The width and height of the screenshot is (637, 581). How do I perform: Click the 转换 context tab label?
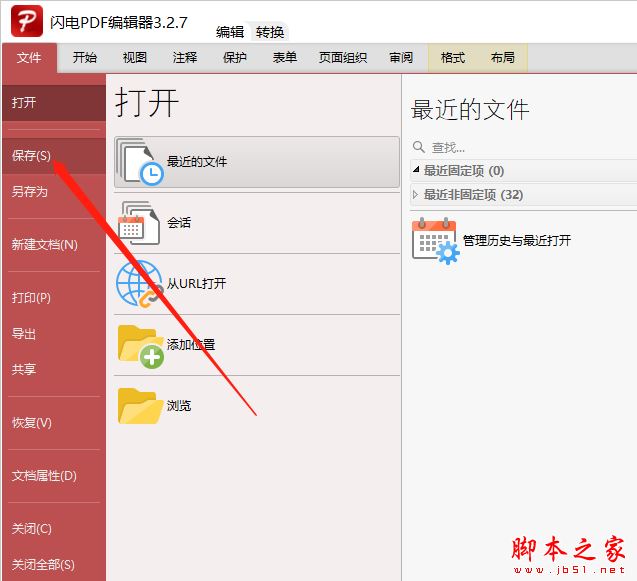(x=270, y=32)
